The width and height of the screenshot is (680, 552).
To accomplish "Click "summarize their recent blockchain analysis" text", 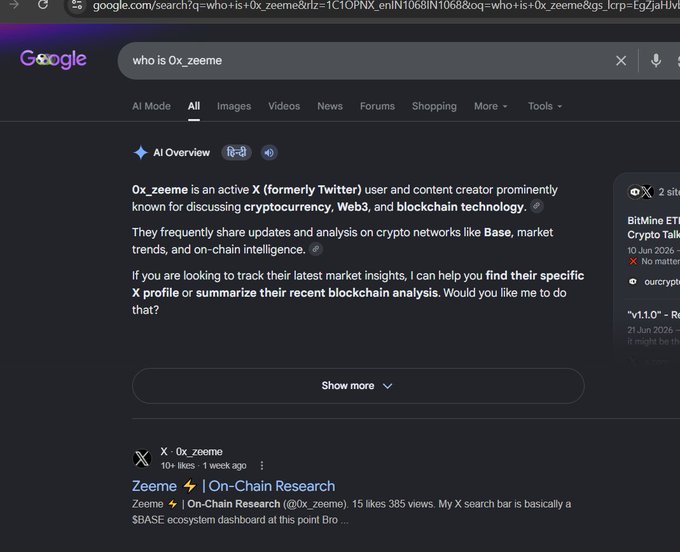I will click(x=316, y=293).
